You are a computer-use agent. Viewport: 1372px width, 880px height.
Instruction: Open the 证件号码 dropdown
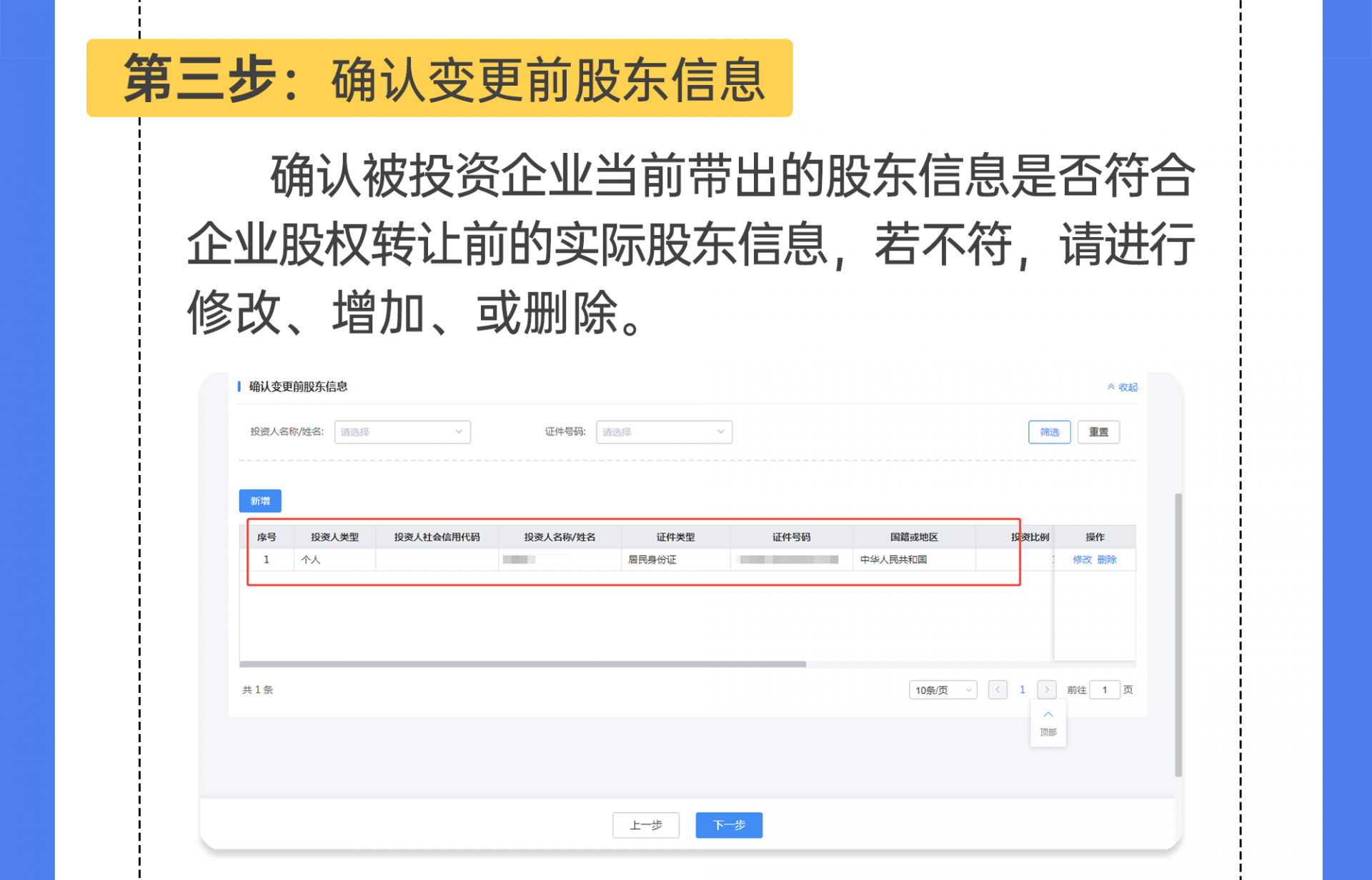(664, 432)
